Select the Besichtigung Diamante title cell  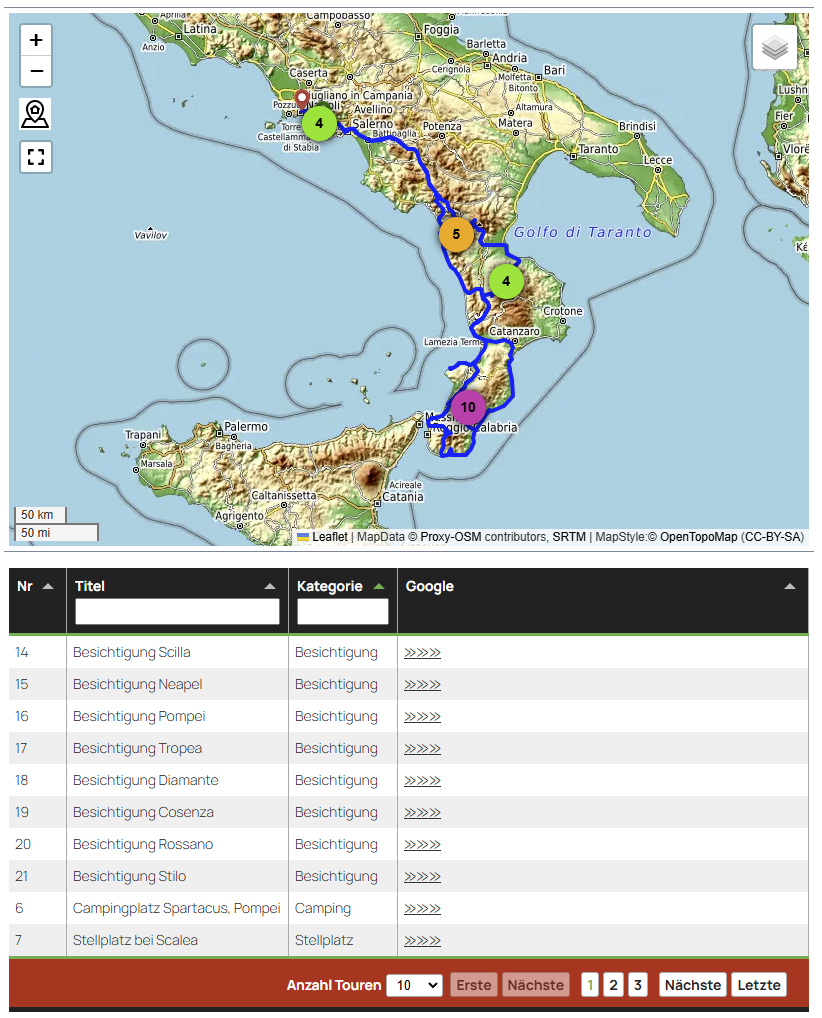177,780
